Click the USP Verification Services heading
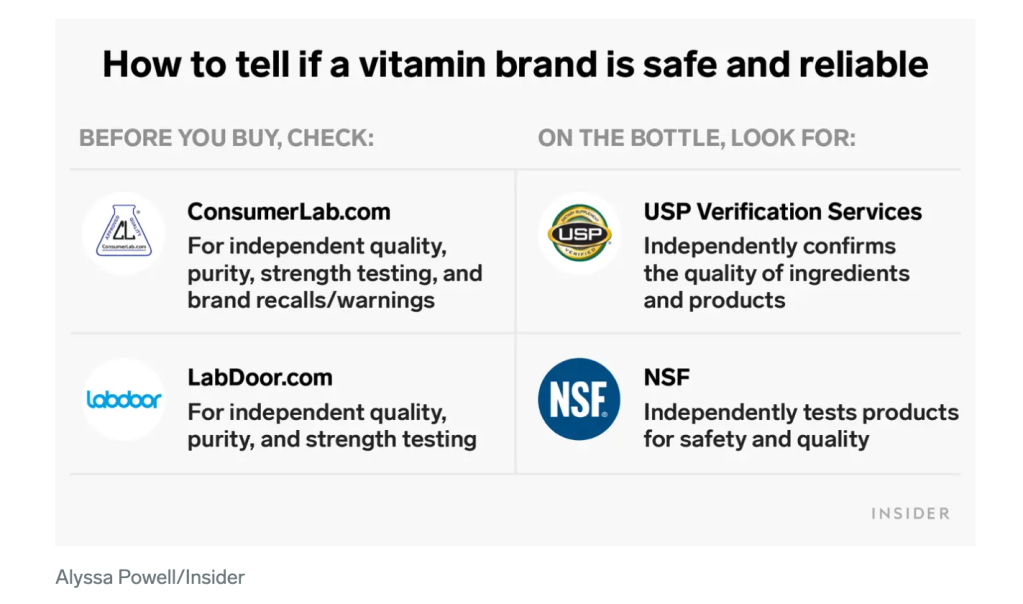 click(783, 212)
